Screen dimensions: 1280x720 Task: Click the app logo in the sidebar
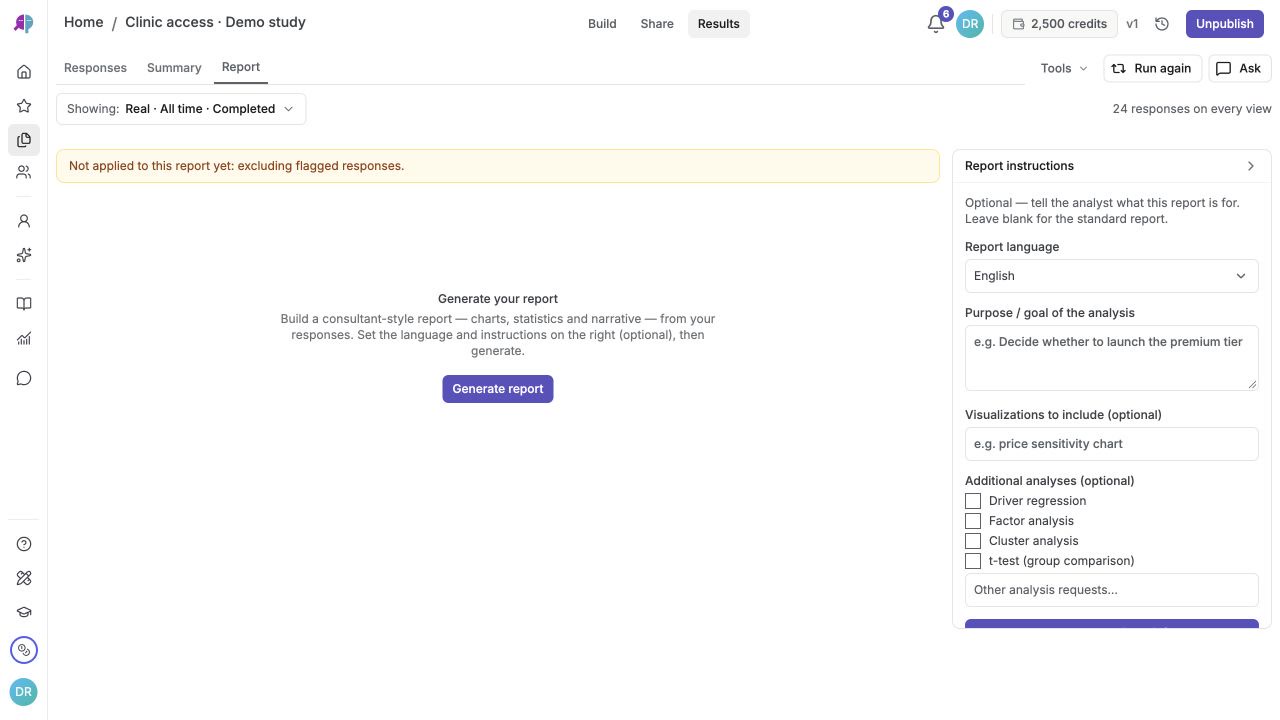pos(23,24)
